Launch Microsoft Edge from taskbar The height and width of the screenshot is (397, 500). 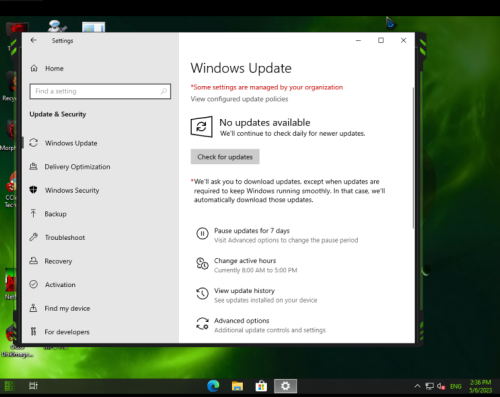pos(213,386)
